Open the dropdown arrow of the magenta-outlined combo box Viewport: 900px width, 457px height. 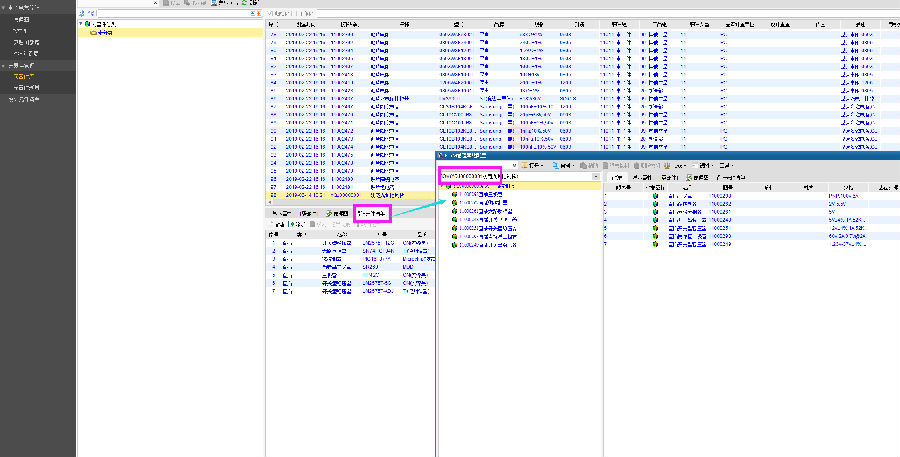coord(596,177)
